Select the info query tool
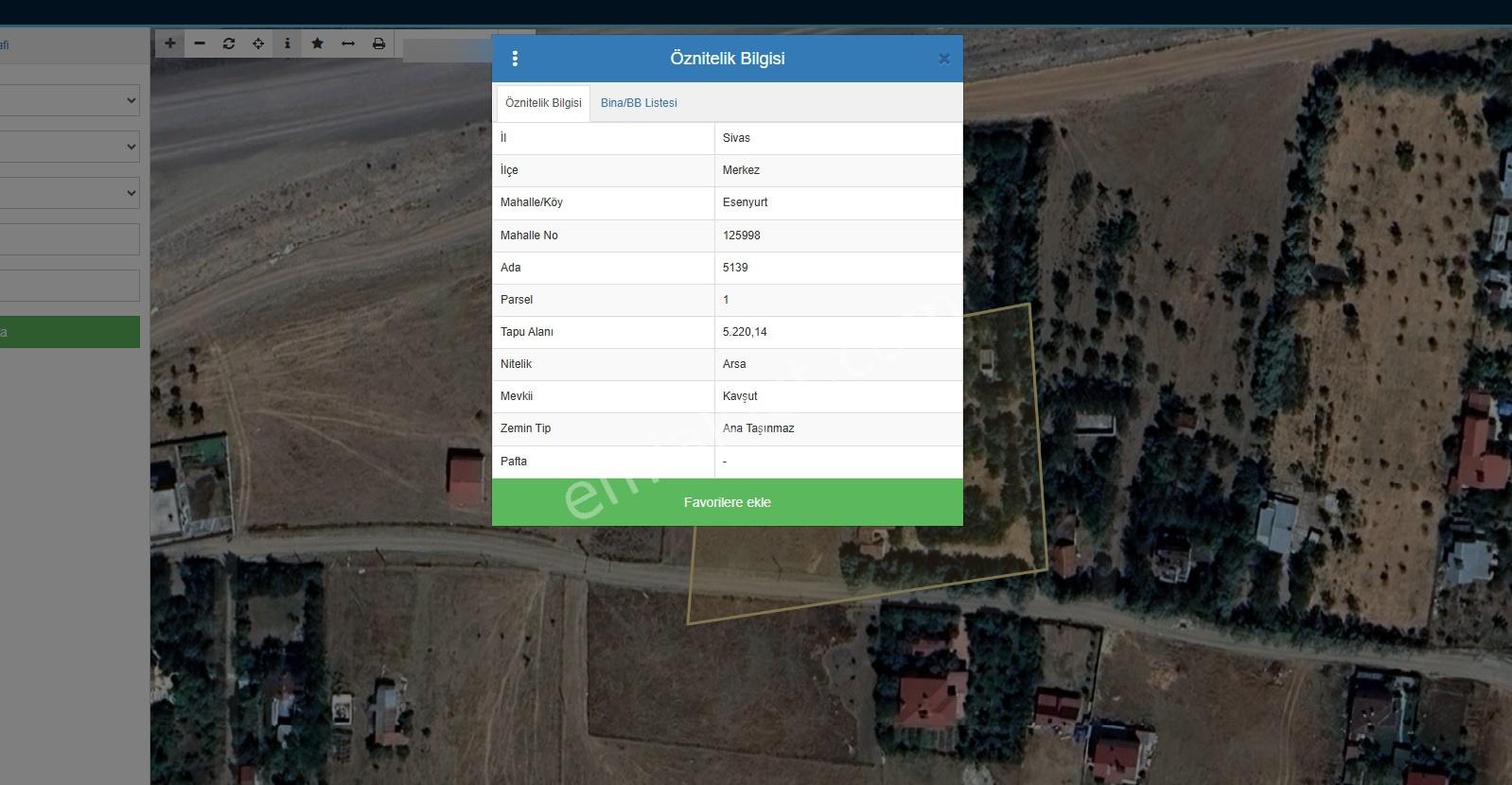The height and width of the screenshot is (785, 1512). point(288,44)
